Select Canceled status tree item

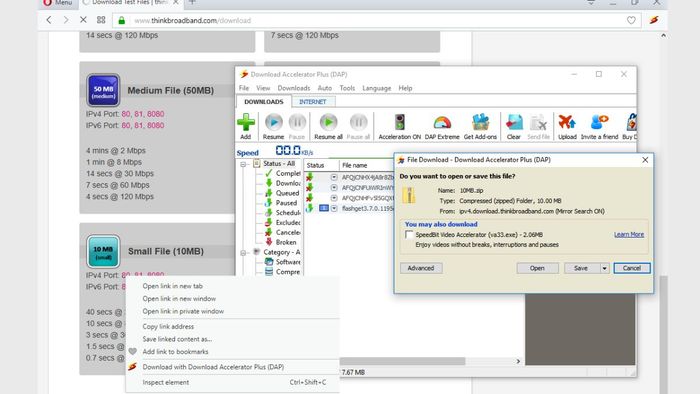point(283,232)
